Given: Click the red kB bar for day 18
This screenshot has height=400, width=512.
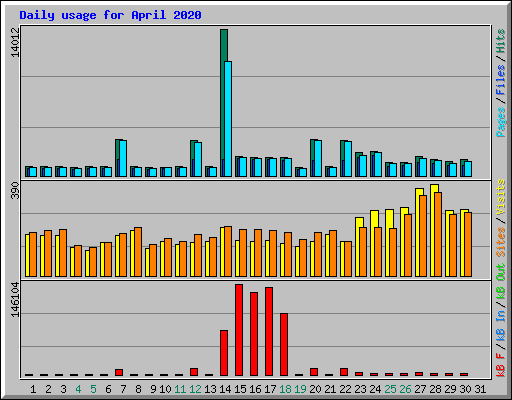Looking at the screenshot, I should (284, 344).
